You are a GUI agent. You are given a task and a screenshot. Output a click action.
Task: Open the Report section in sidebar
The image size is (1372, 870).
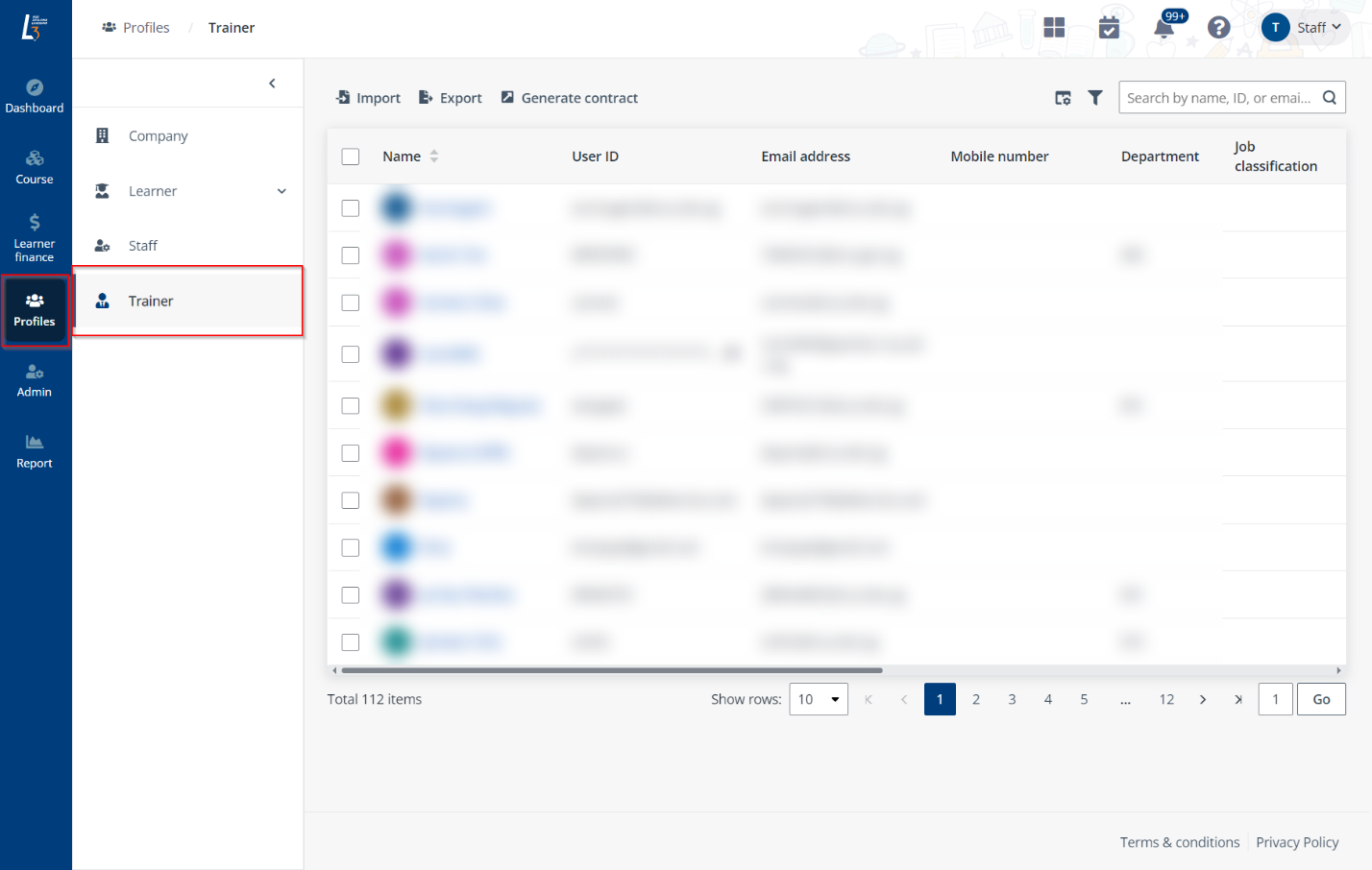tap(35, 451)
